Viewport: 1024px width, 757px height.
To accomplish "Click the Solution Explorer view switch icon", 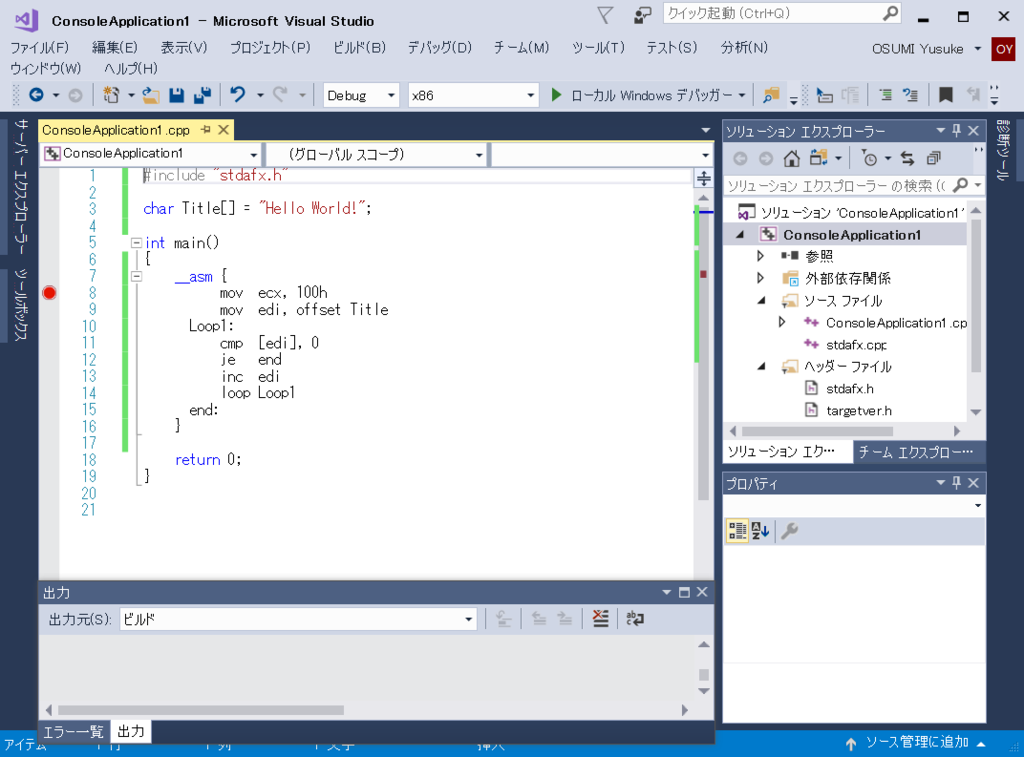I will point(818,158).
